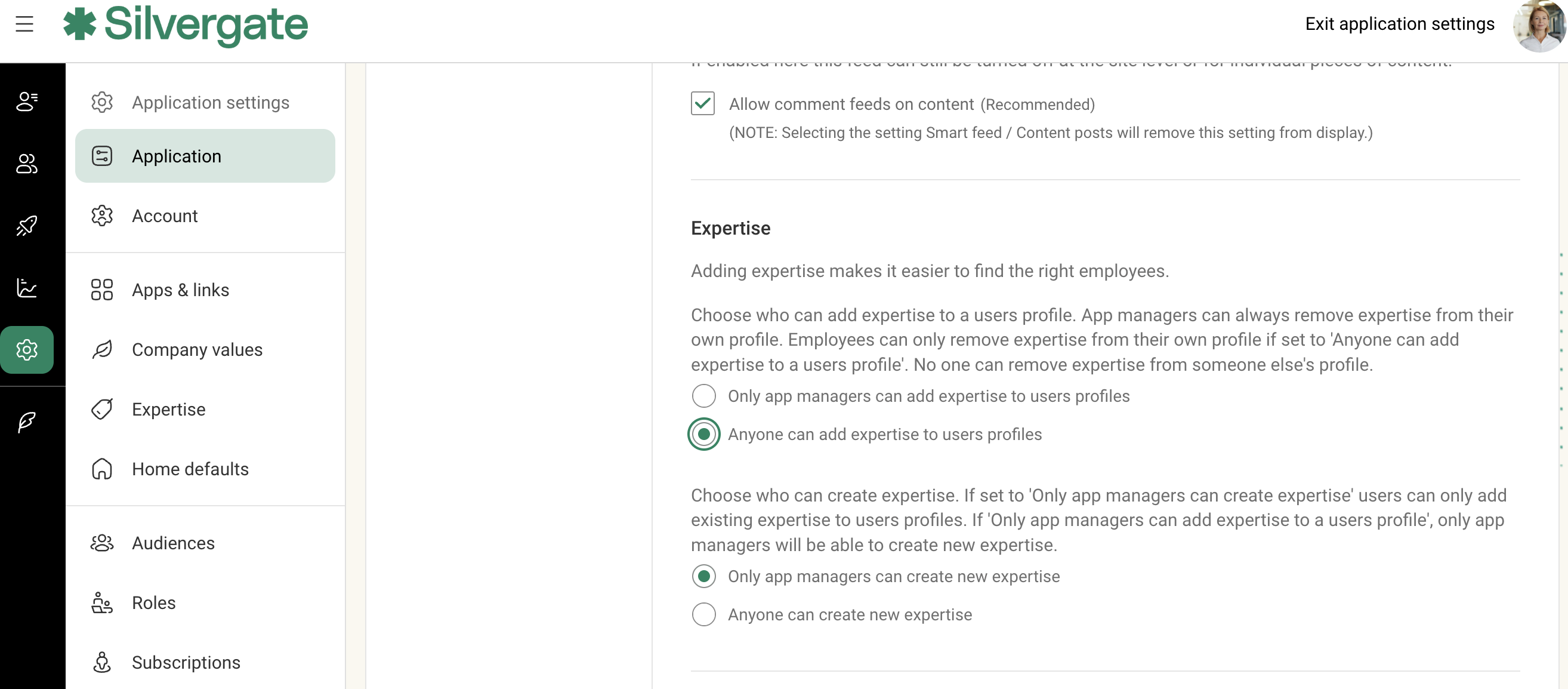Open Apps & links in sidebar
This screenshot has height=689, width=1568.
[x=180, y=290]
